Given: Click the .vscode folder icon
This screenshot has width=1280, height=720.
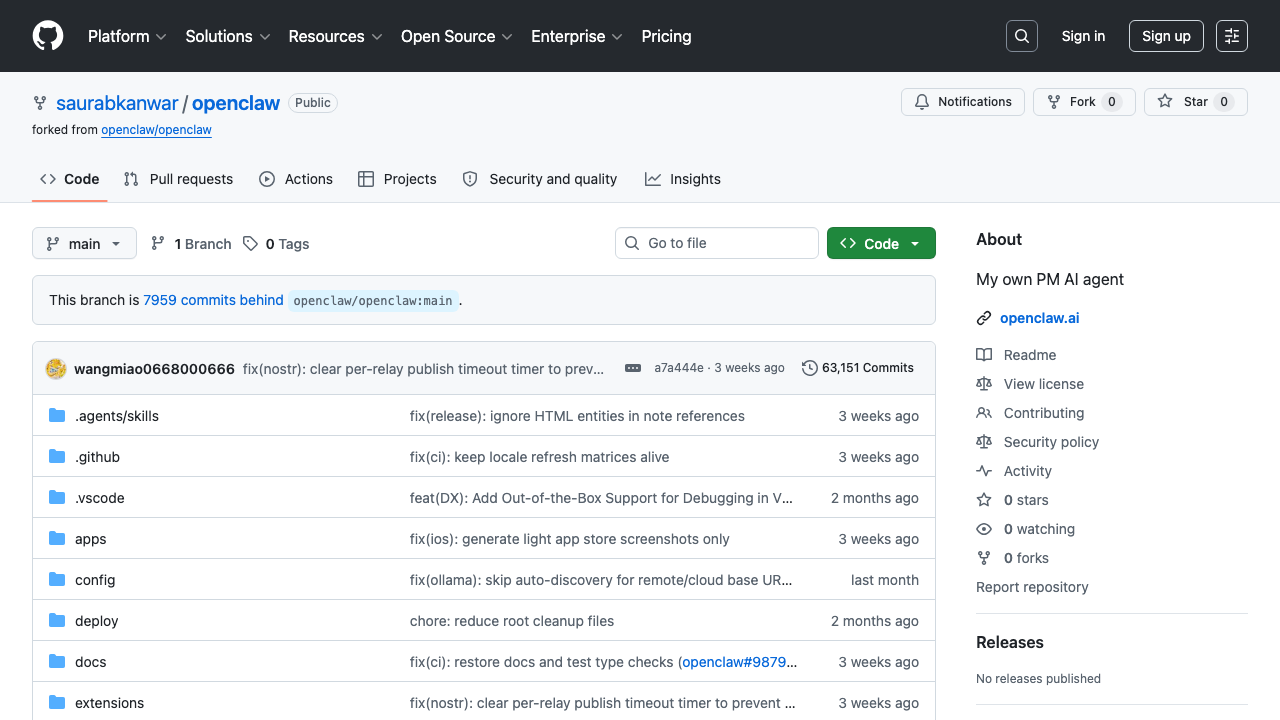Looking at the screenshot, I should click(57, 498).
